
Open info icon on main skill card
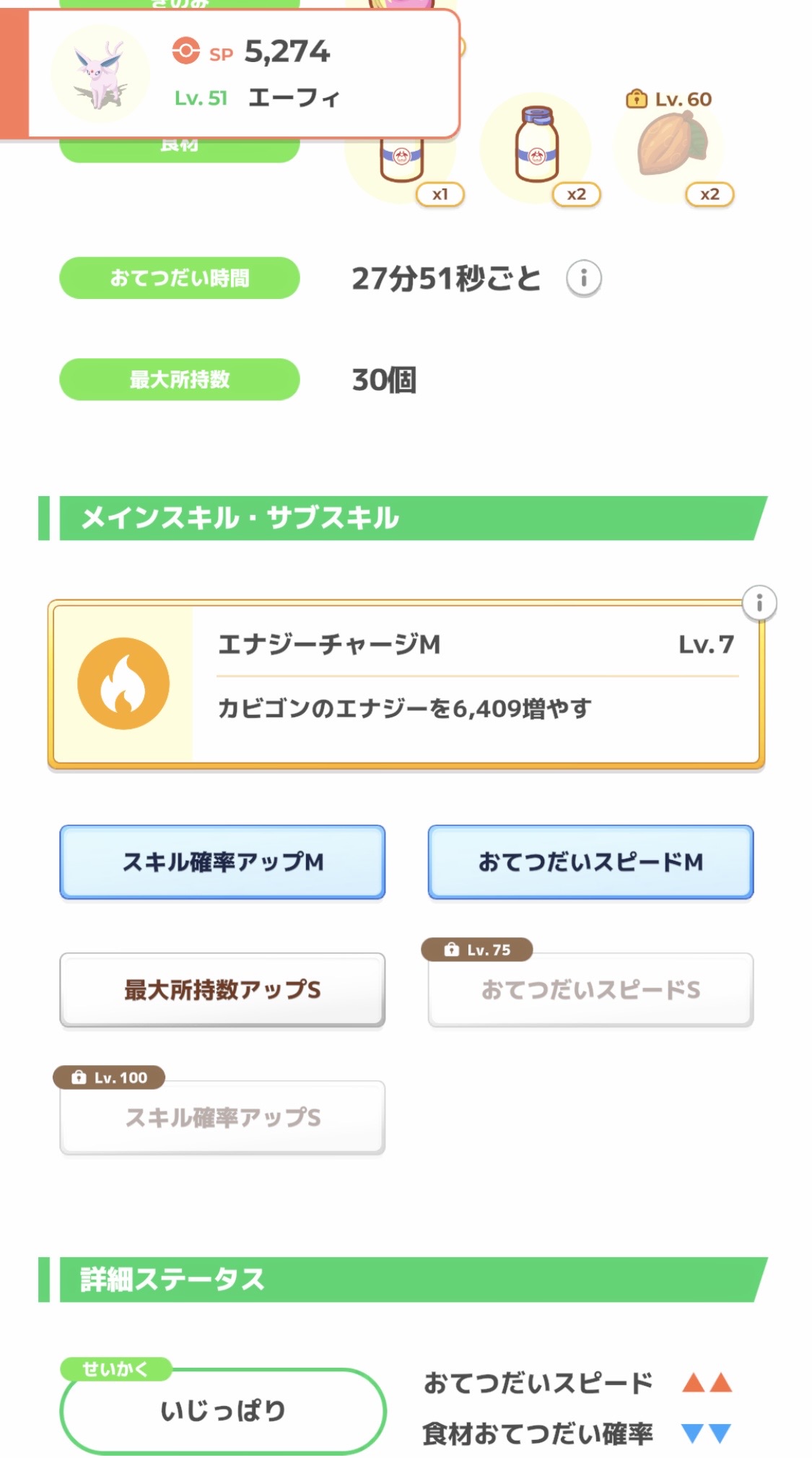point(759,602)
